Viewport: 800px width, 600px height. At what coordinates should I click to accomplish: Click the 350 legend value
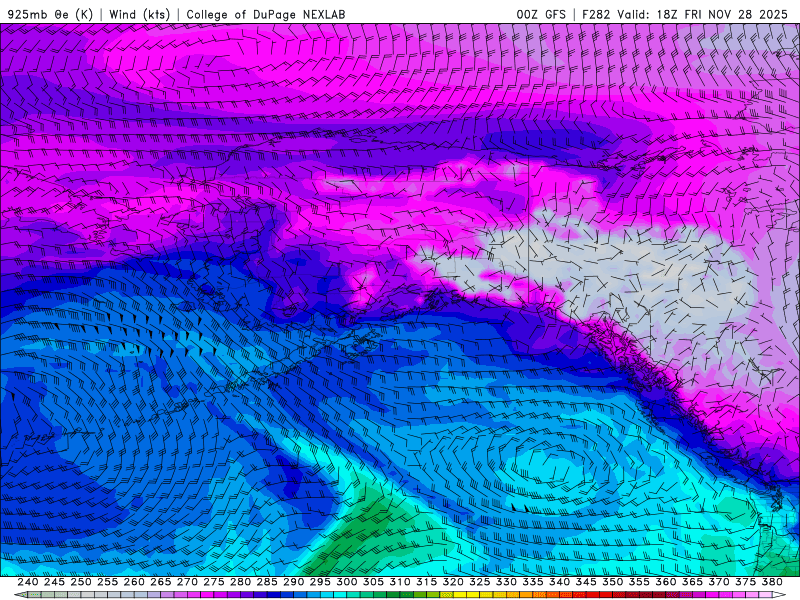(612, 582)
